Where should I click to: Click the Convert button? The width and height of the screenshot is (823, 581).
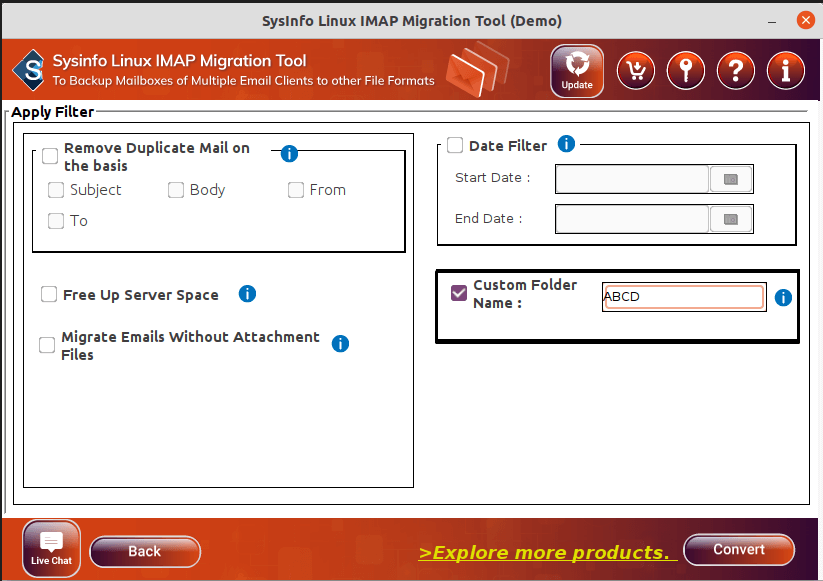click(739, 550)
